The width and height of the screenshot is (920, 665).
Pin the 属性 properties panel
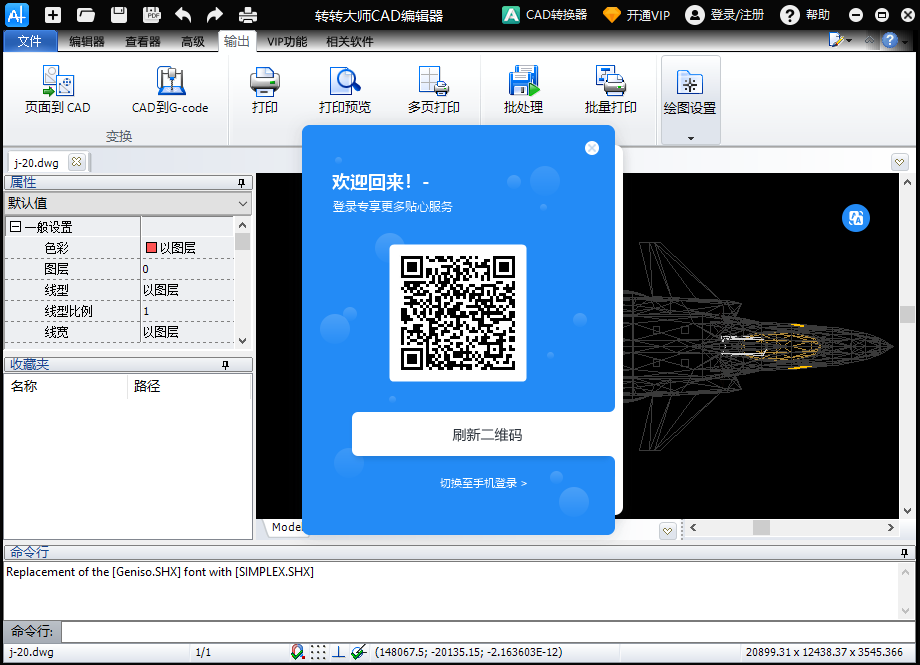[x=241, y=183]
